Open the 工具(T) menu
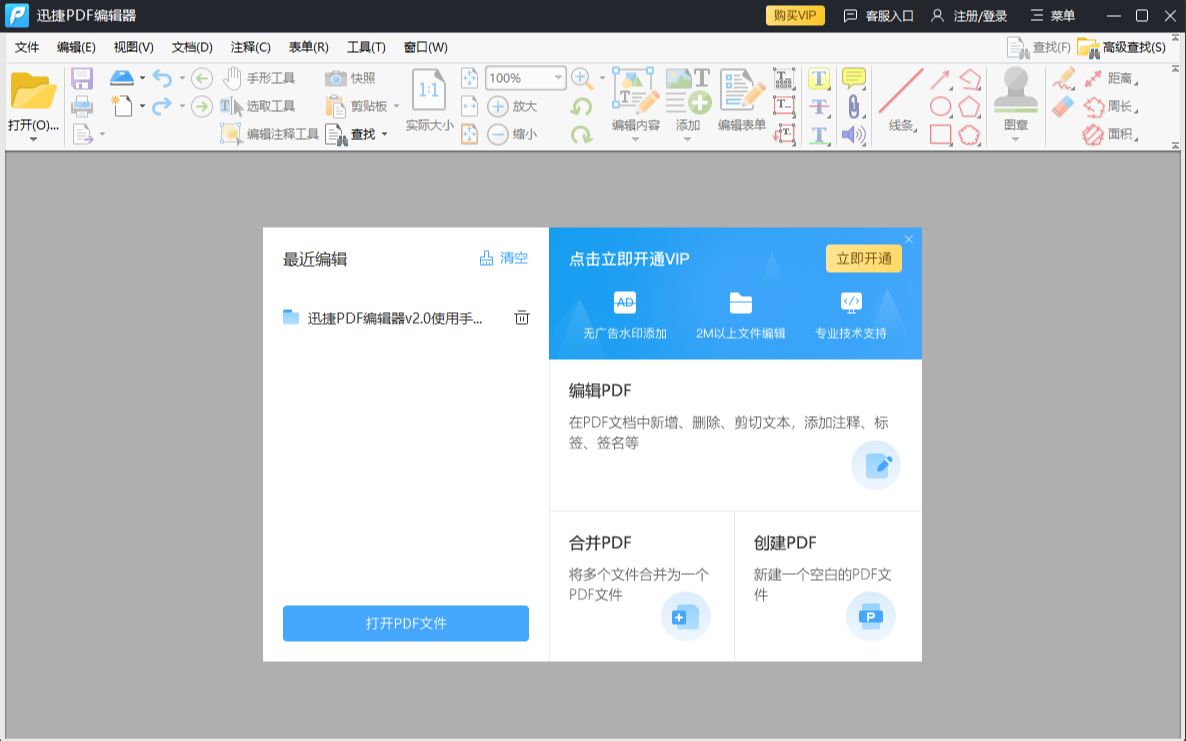Viewport: 1186px width, 741px height. coord(366,47)
